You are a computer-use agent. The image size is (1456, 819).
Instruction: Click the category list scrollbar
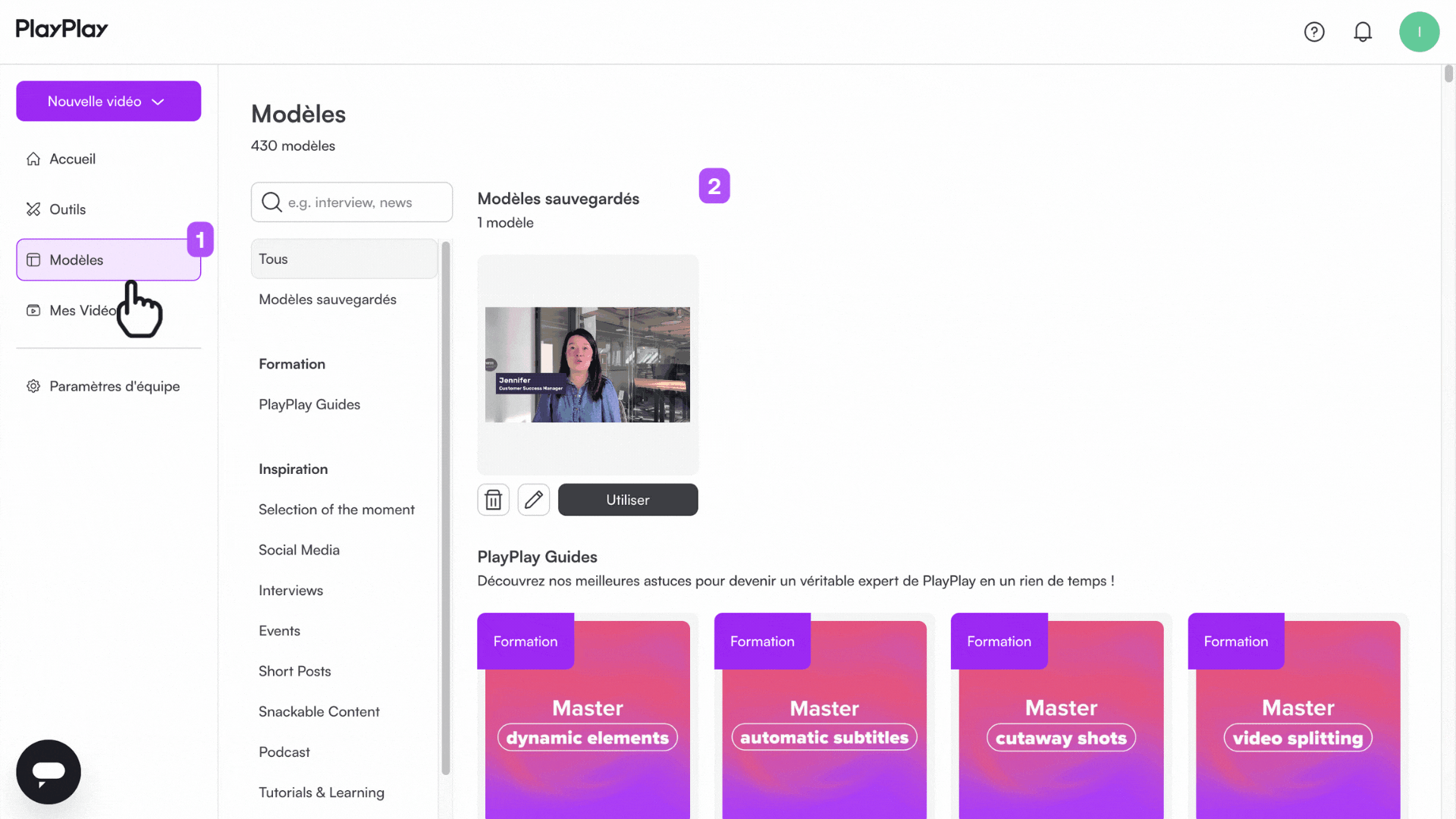pyautogui.click(x=446, y=508)
